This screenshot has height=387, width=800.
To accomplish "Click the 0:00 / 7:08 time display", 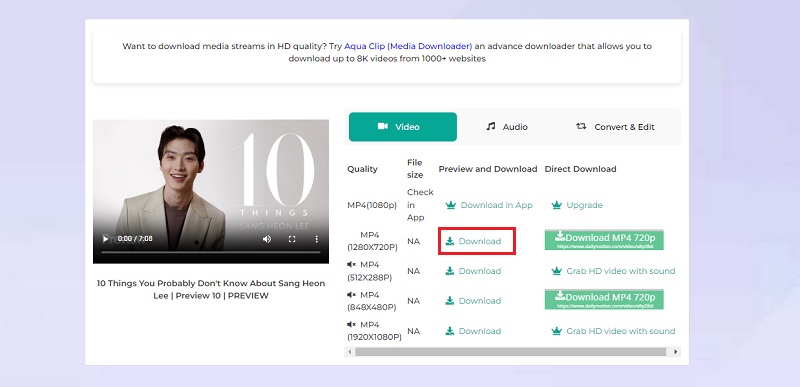I will click(135, 239).
